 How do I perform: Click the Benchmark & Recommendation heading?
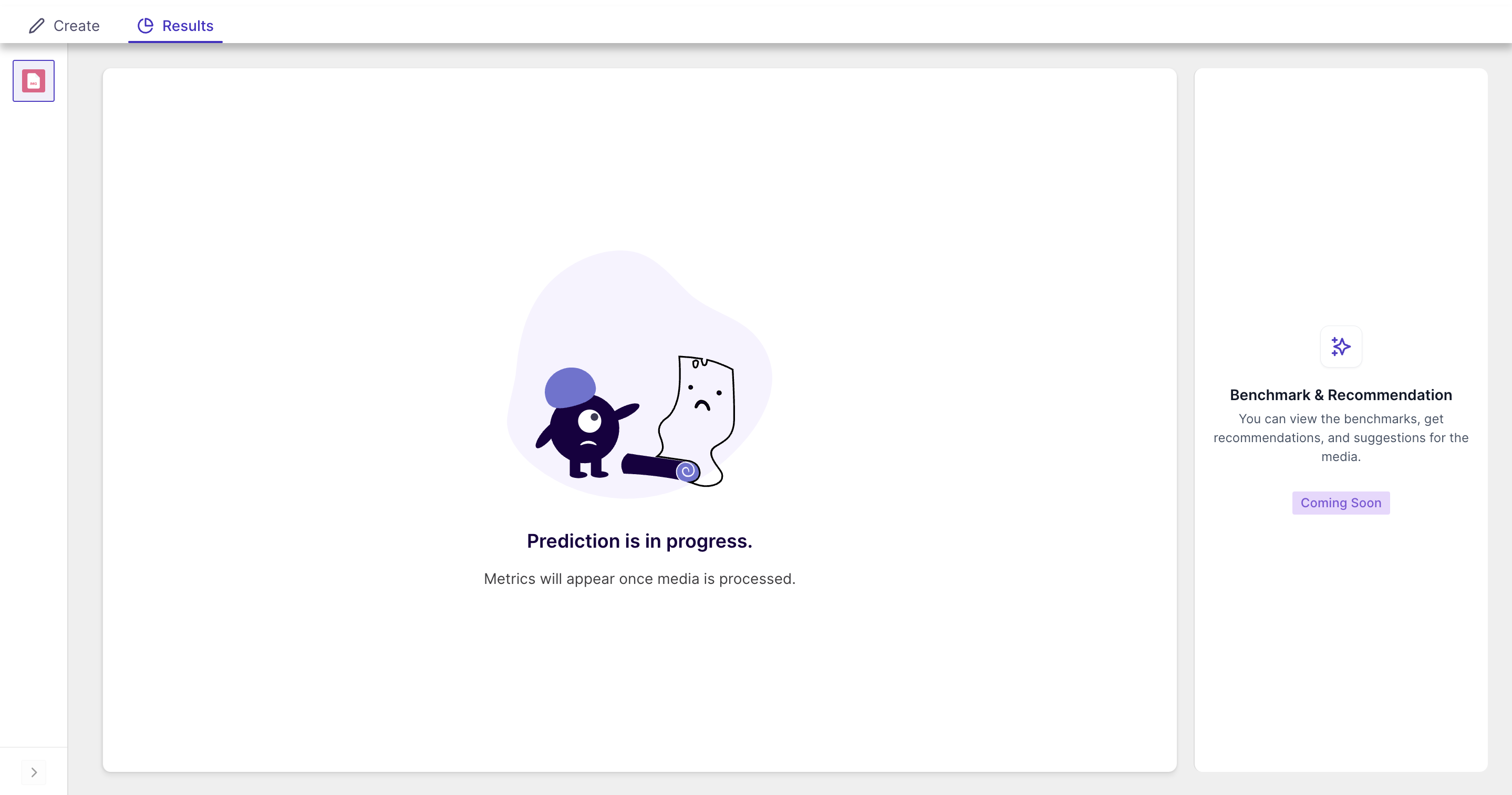coord(1341,395)
